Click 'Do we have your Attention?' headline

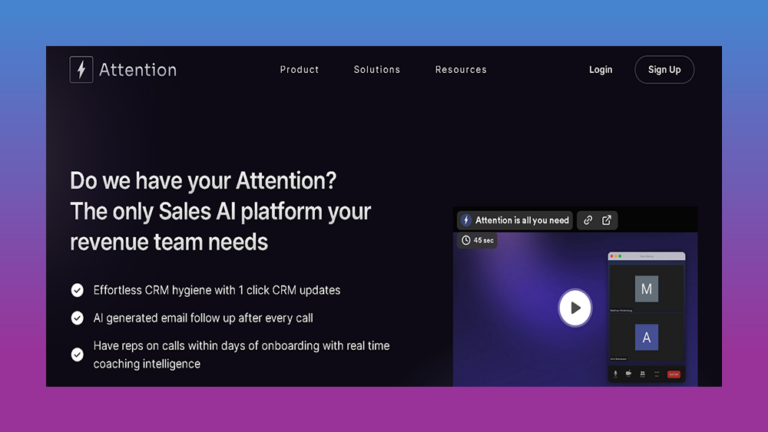(203, 181)
